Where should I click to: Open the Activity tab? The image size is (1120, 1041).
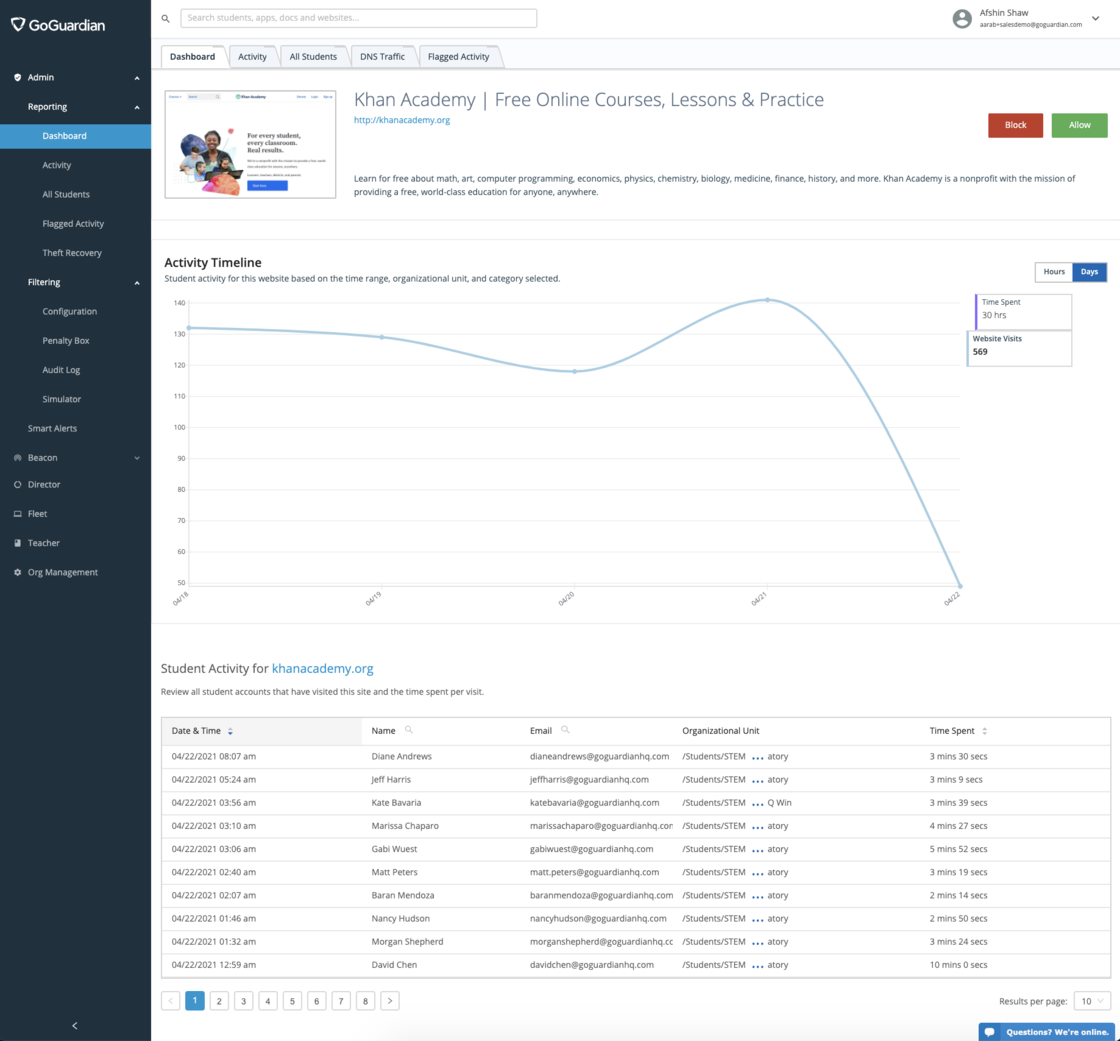click(x=252, y=56)
